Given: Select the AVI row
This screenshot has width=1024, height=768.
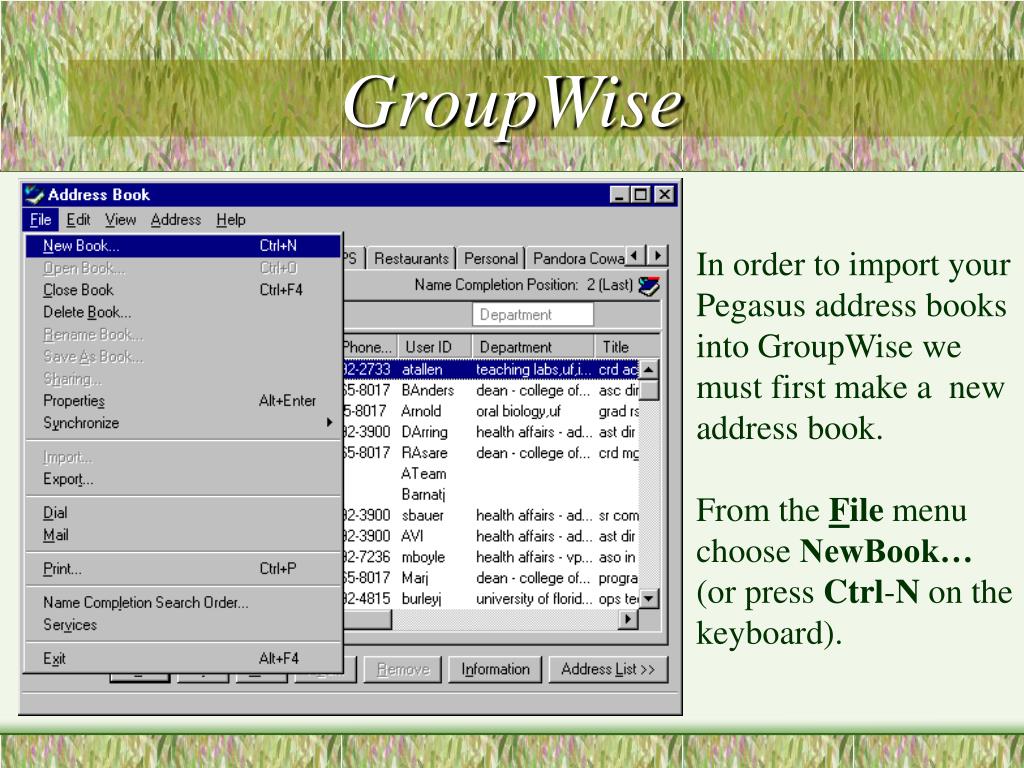Looking at the screenshot, I should point(490,536).
